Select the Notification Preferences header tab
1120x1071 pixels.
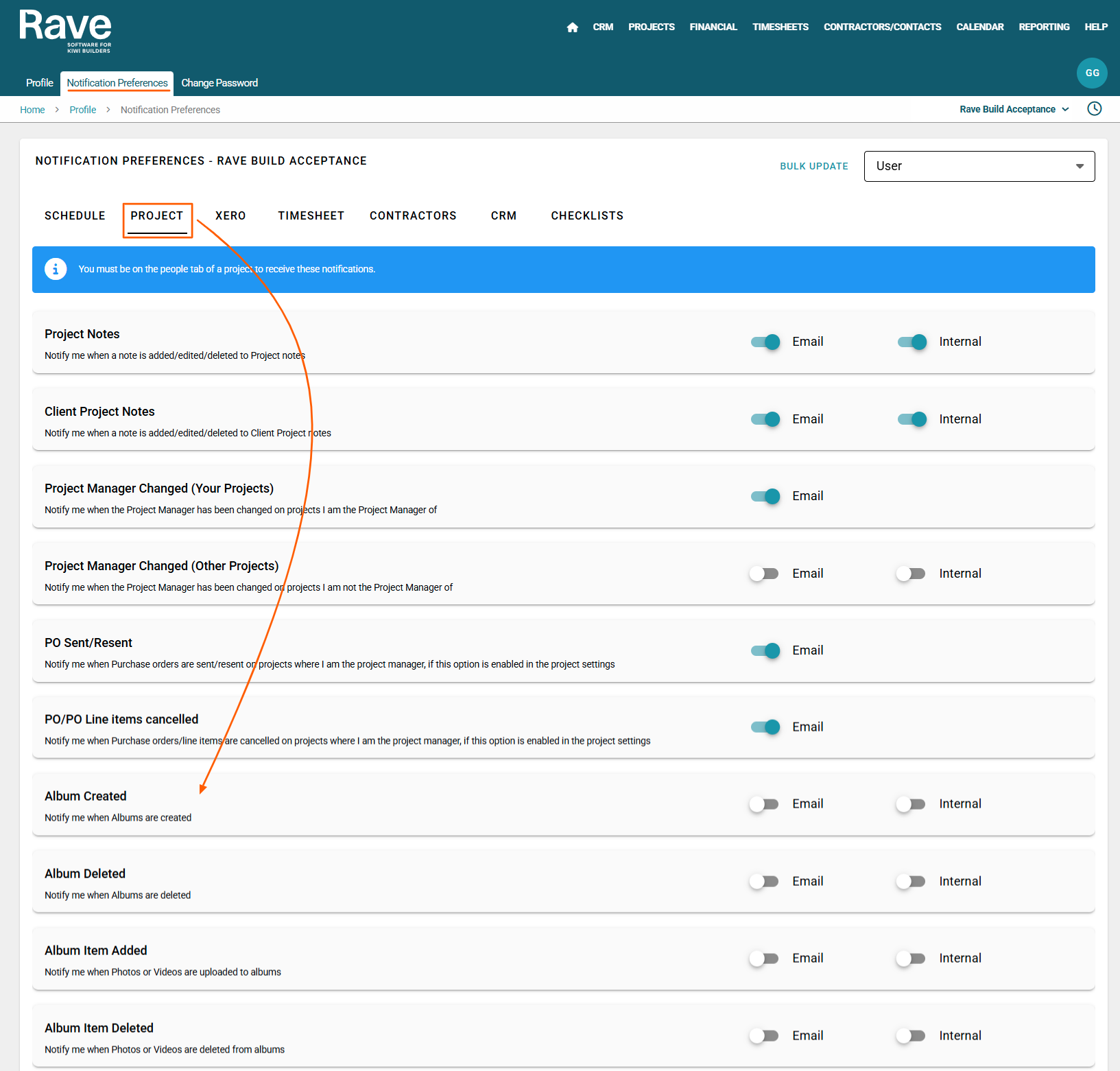pyautogui.click(x=117, y=83)
